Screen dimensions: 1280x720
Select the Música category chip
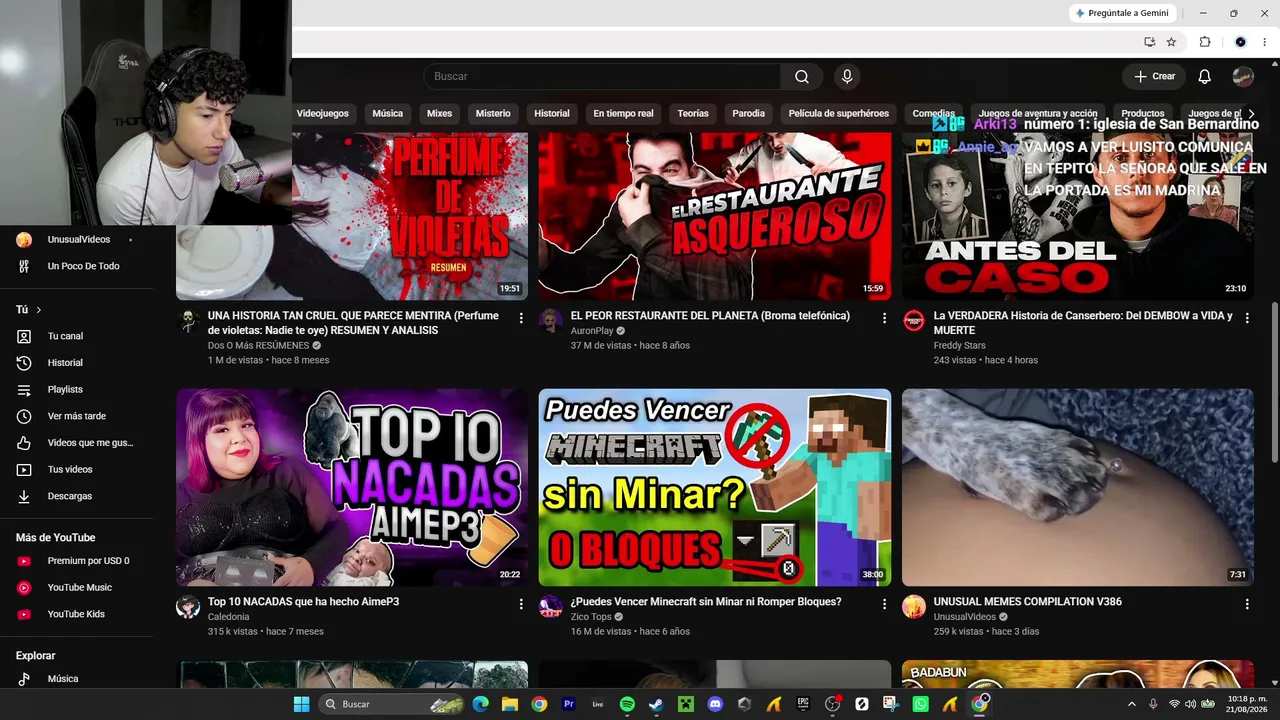(x=388, y=114)
